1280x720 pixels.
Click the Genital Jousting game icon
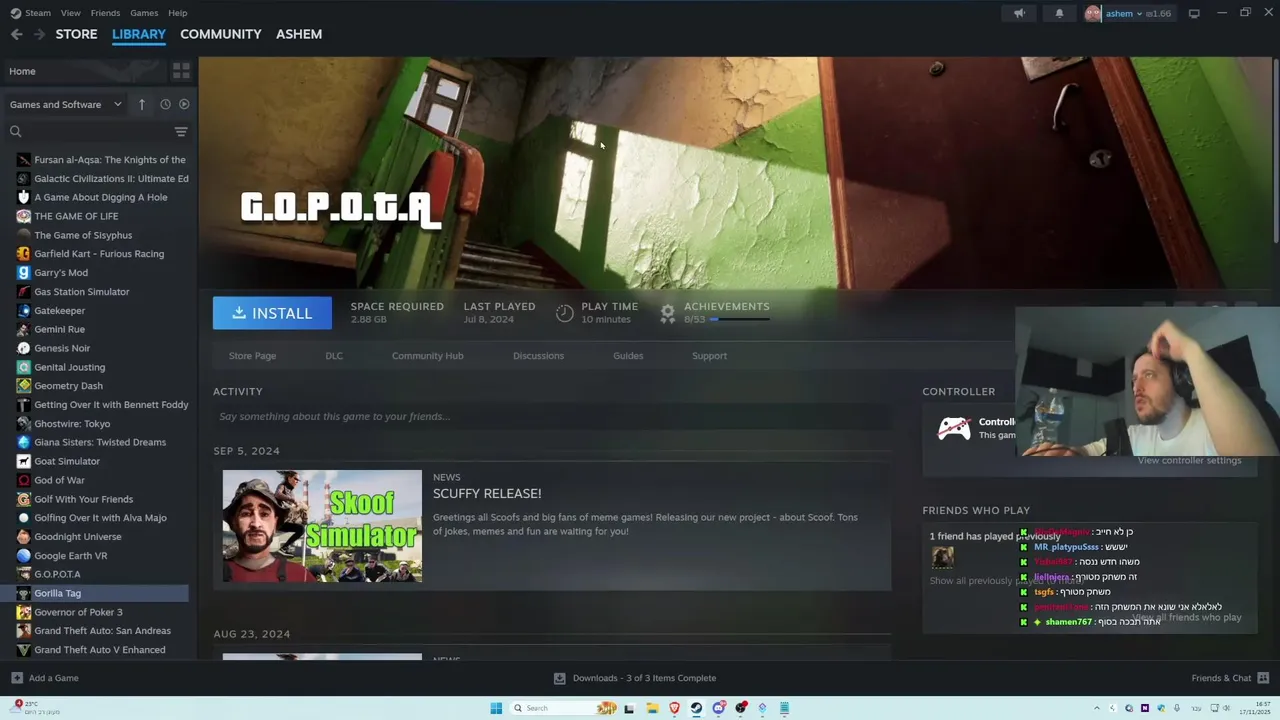[x=24, y=367]
